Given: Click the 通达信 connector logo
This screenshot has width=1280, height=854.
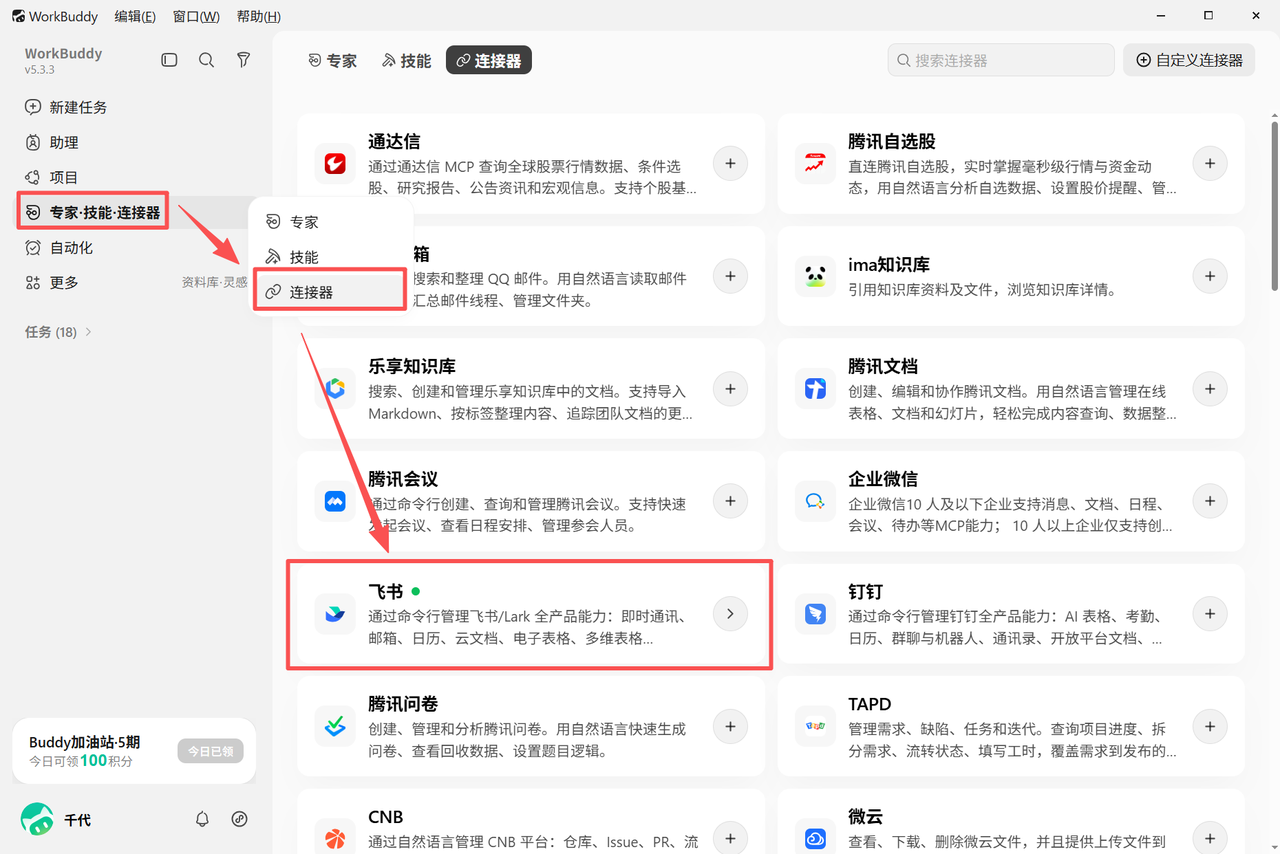Looking at the screenshot, I should 335,163.
